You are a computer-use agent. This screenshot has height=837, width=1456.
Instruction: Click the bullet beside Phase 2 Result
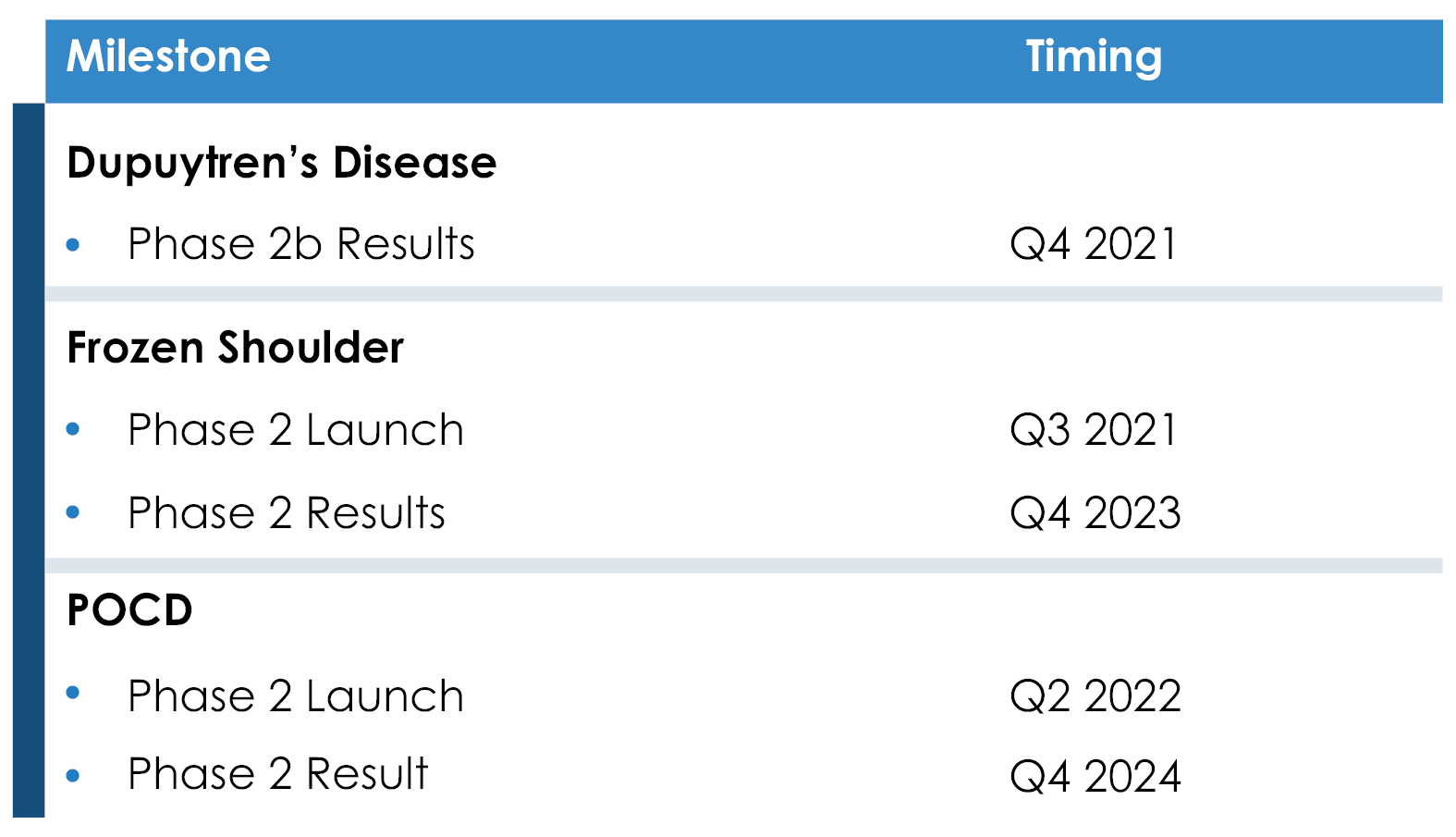[x=74, y=775]
